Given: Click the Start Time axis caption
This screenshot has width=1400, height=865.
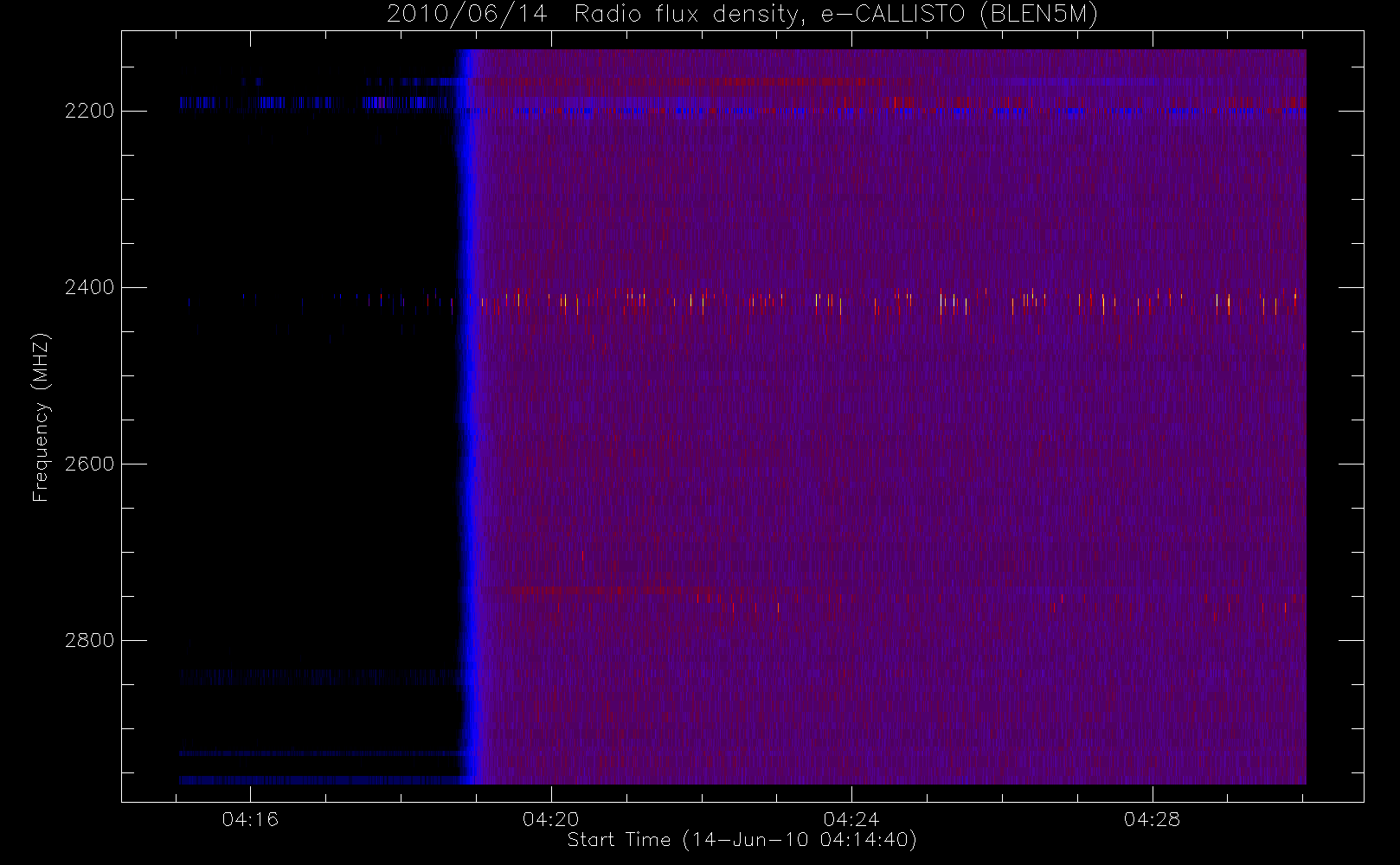Looking at the screenshot, I should pos(742,840).
